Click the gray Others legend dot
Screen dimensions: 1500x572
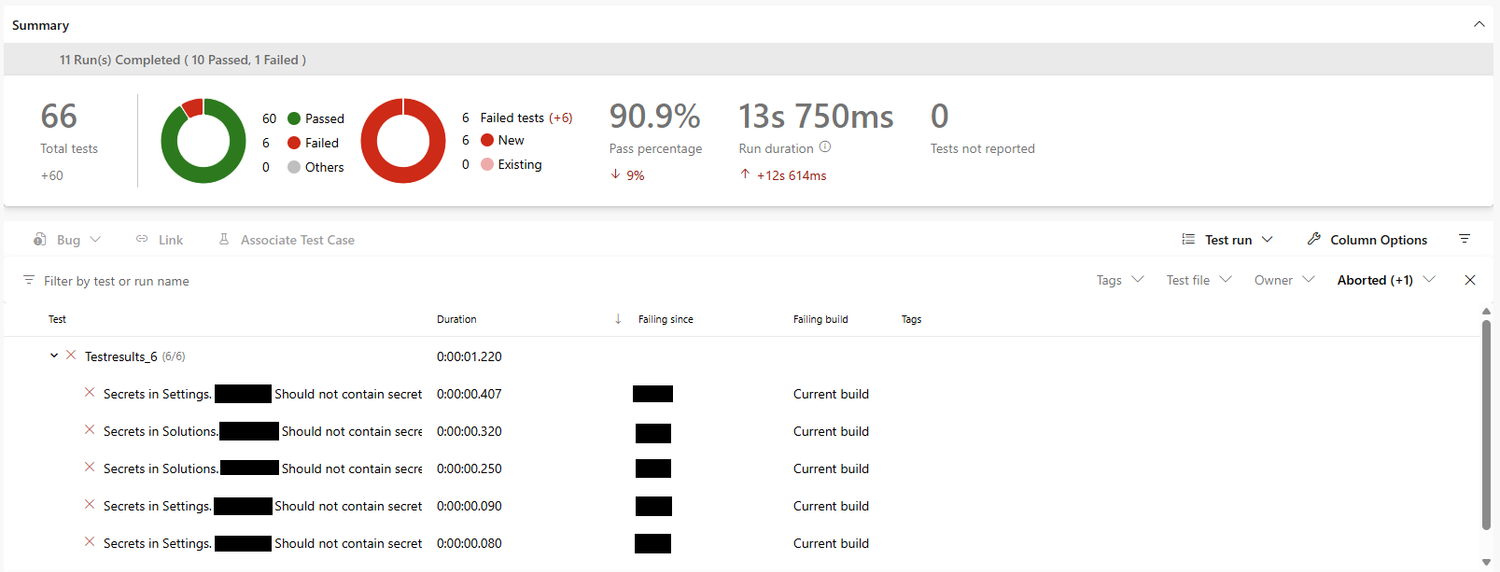(294, 167)
